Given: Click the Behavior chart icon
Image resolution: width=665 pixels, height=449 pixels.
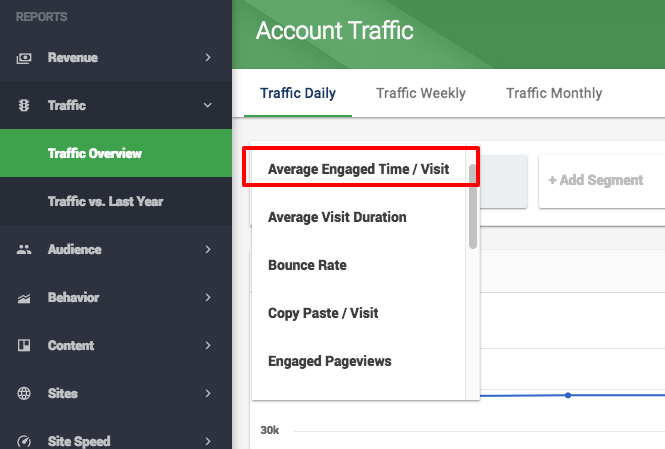Looking at the screenshot, I should click(x=24, y=298).
